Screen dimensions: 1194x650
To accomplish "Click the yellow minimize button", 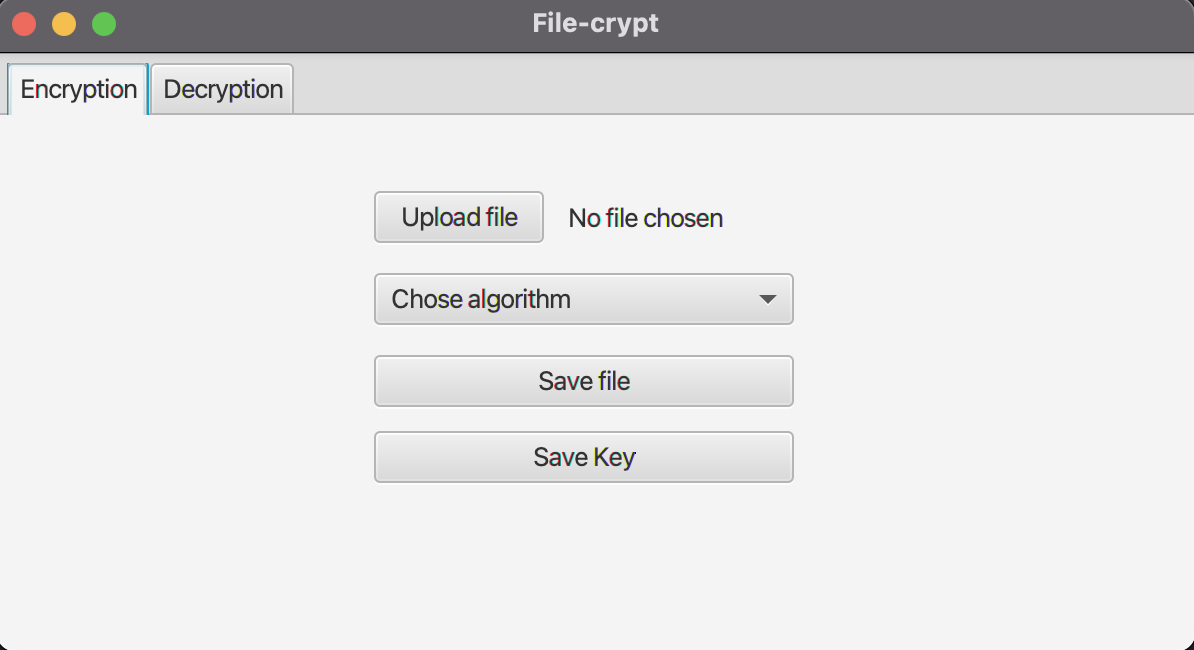I will 63,23.
